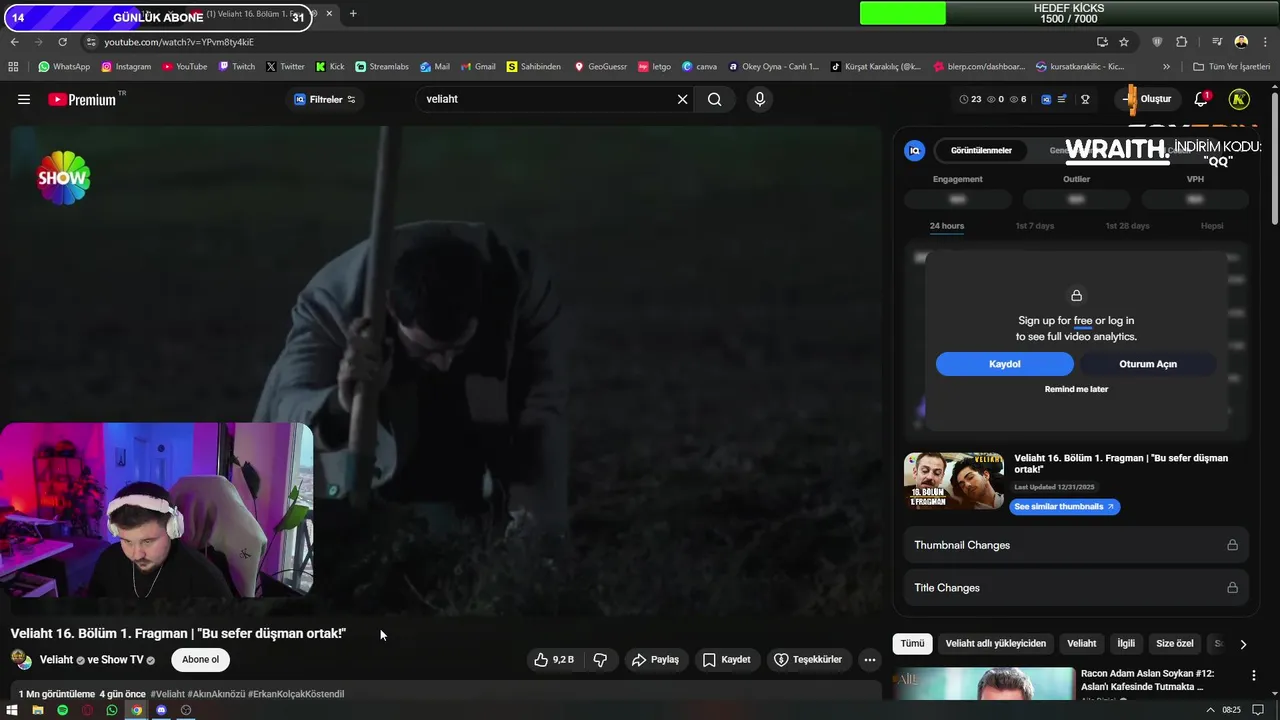
Task: Select 'Veliaht adlı yükleyiciden' chip
Action: (996, 644)
